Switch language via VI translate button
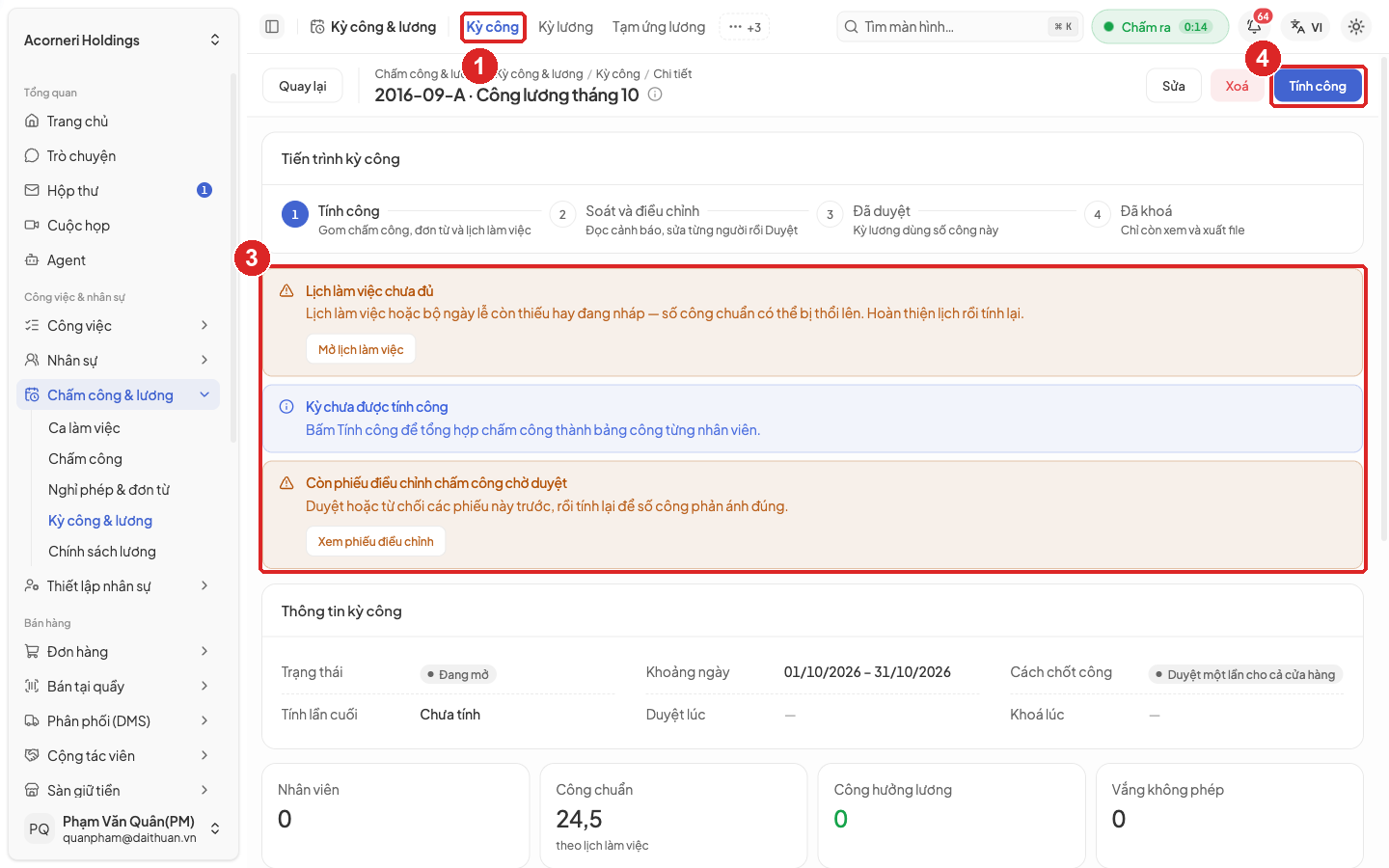Image resolution: width=1389 pixels, height=868 pixels. tap(1307, 27)
